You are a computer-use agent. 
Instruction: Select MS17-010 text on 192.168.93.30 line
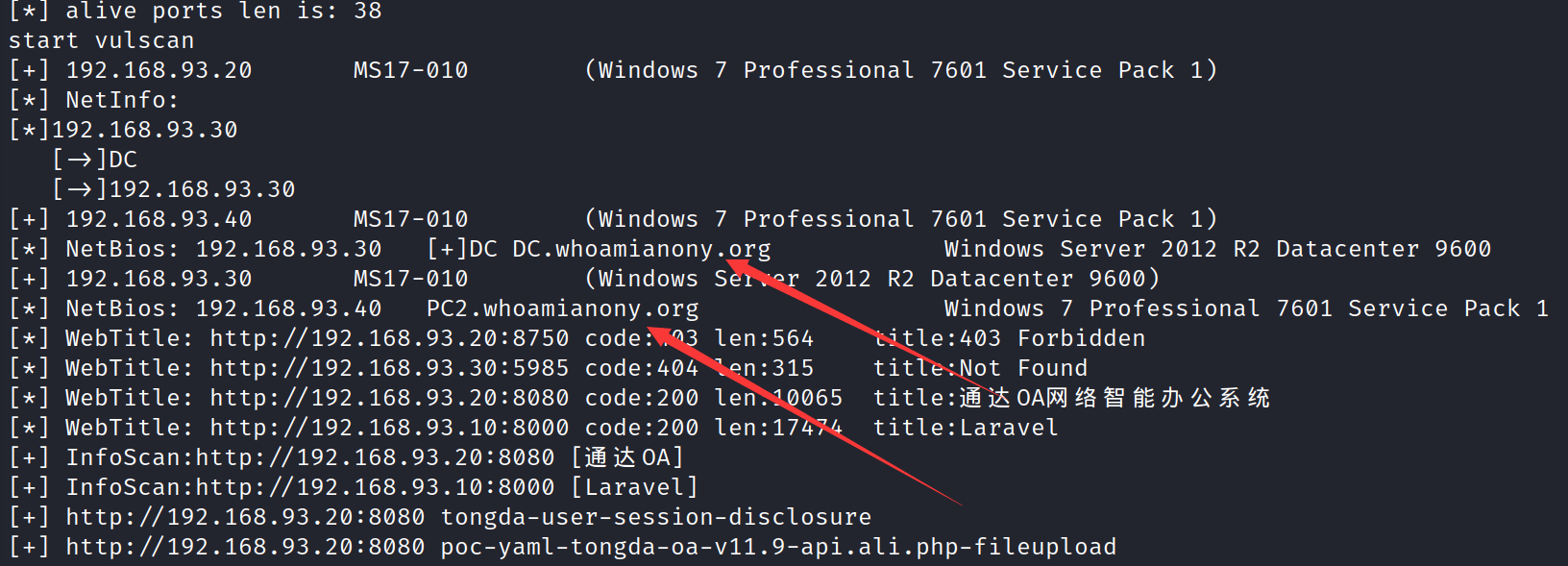[x=410, y=279]
